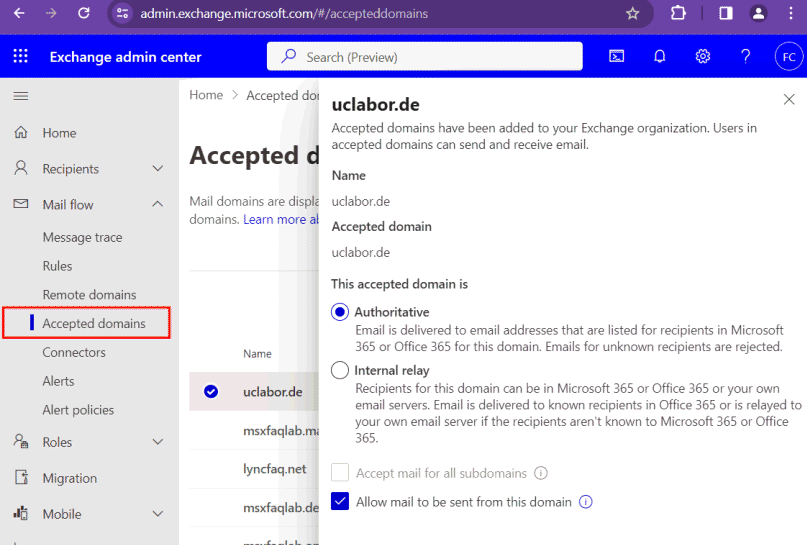Click the Exchange admin center title
Viewport: 807px width, 545px height.
126,57
